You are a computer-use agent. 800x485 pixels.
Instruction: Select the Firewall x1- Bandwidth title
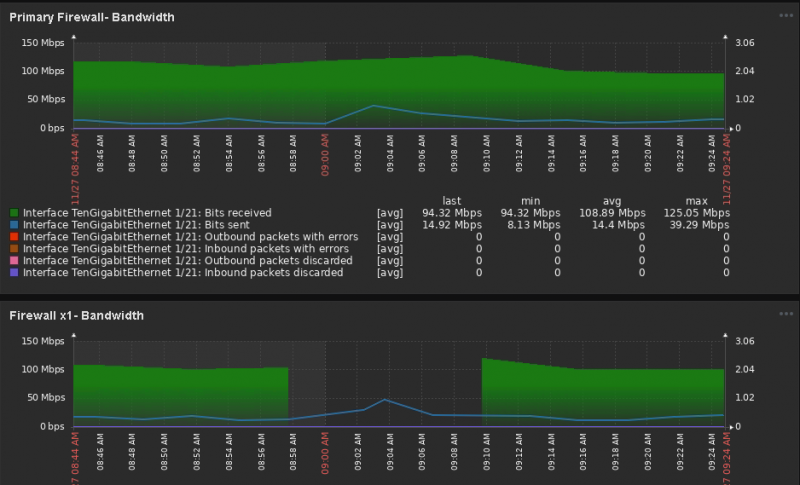(77, 316)
